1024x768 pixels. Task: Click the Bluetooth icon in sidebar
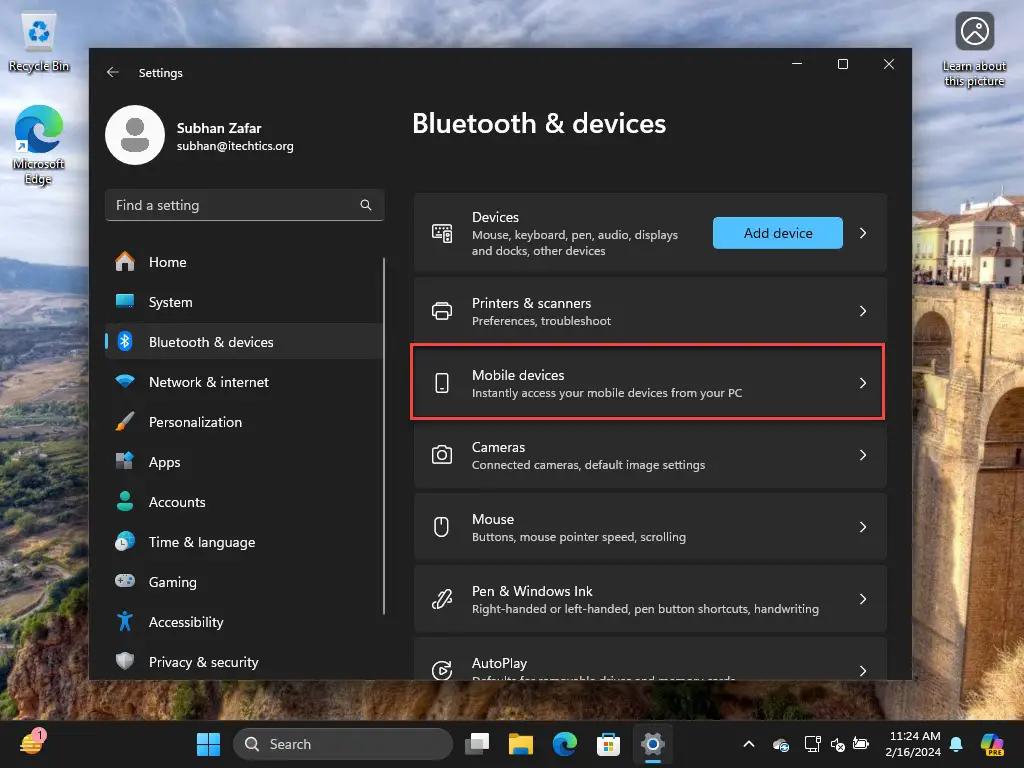tap(125, 342)
